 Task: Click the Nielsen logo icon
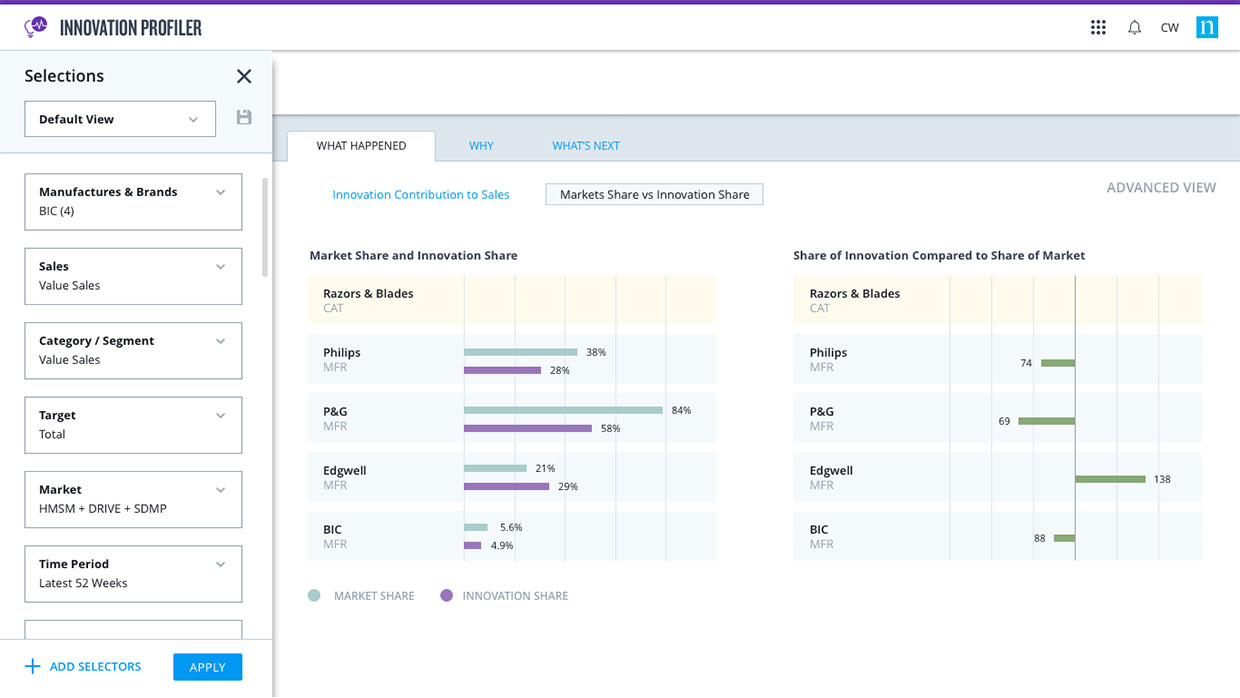pos(1207,27)
